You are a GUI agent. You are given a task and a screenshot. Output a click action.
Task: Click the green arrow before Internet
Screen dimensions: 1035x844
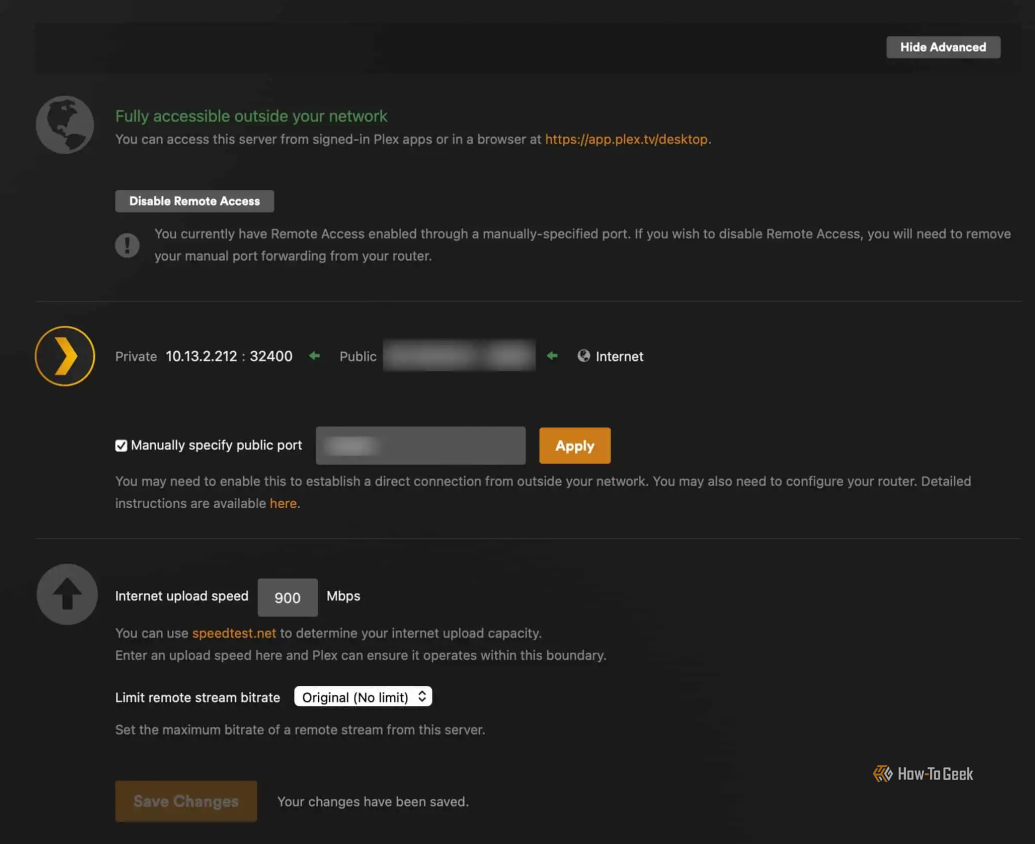pyautogui.click(x=552, y=356)
